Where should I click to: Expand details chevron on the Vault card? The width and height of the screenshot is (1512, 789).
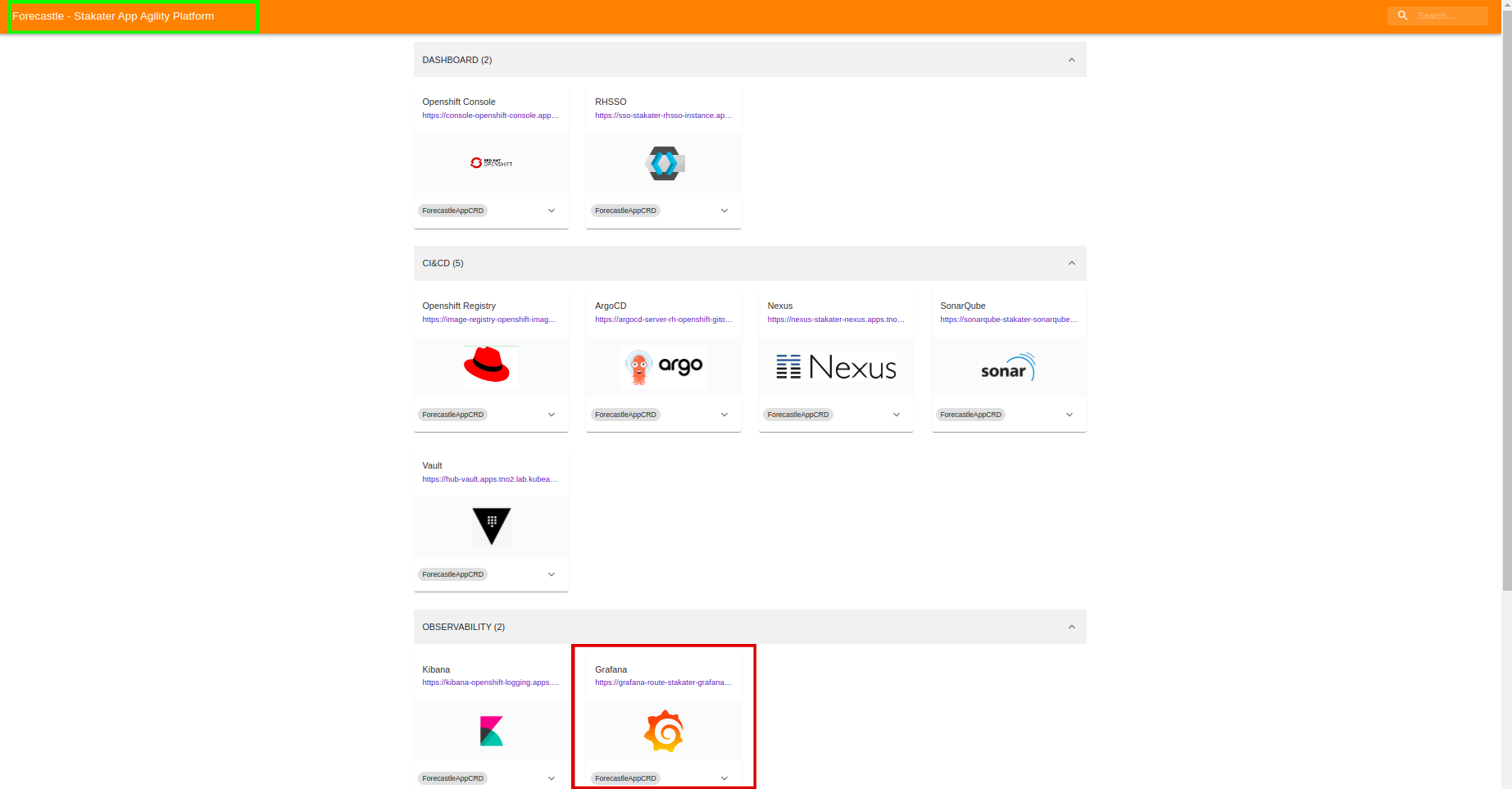point(552,574)
